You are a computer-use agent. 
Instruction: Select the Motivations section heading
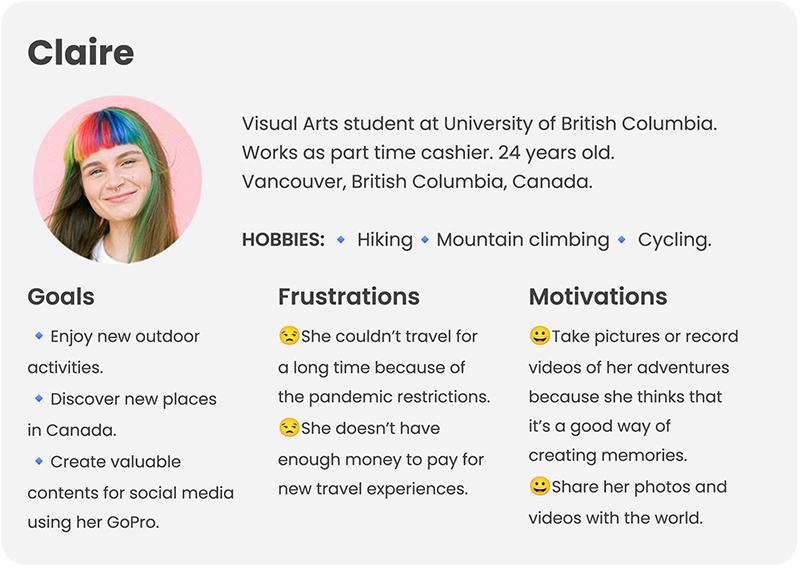(x=598, y=296)
